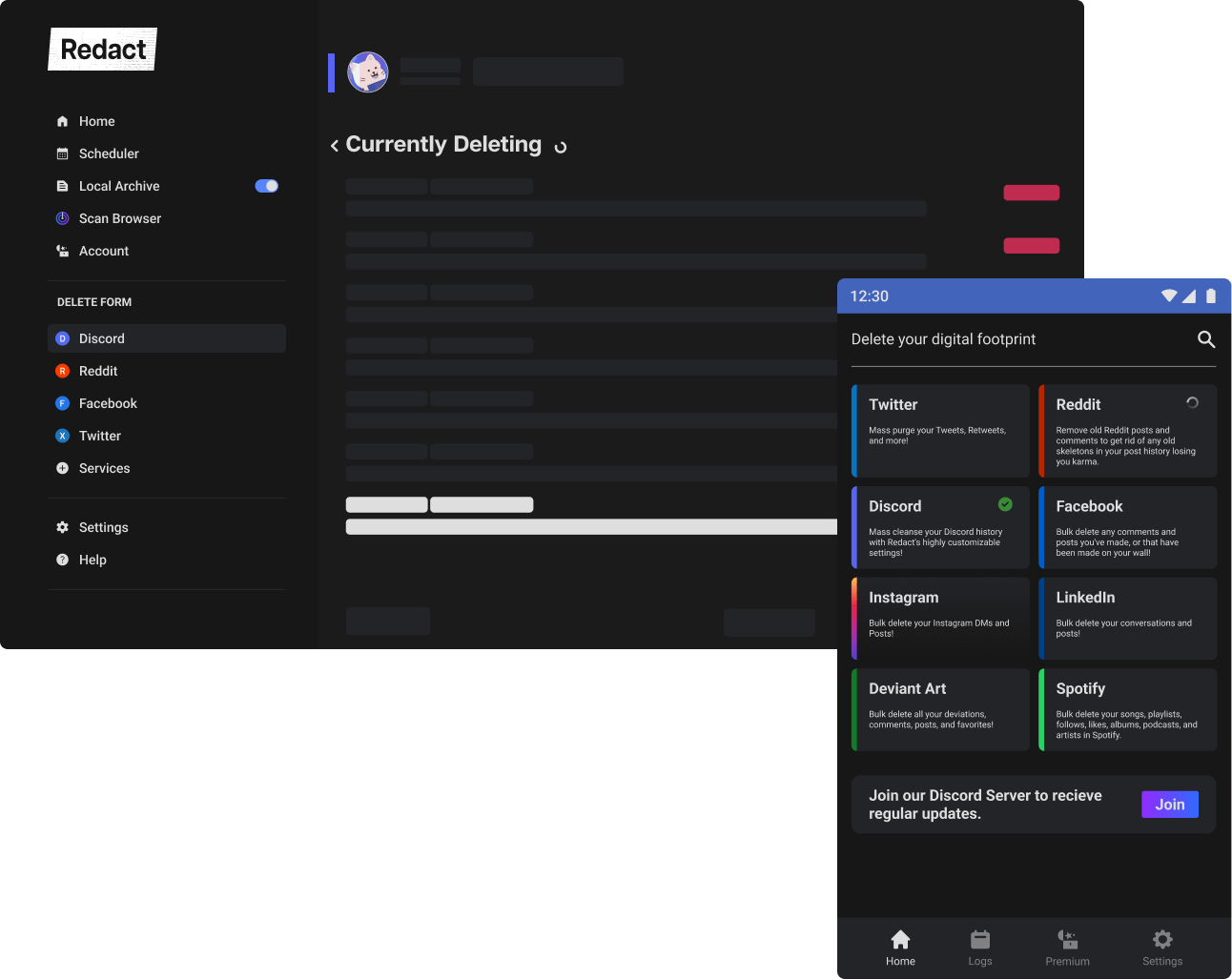Click the mobile search magnifier icon
1232x979 pixels.
click(1206, 339)
